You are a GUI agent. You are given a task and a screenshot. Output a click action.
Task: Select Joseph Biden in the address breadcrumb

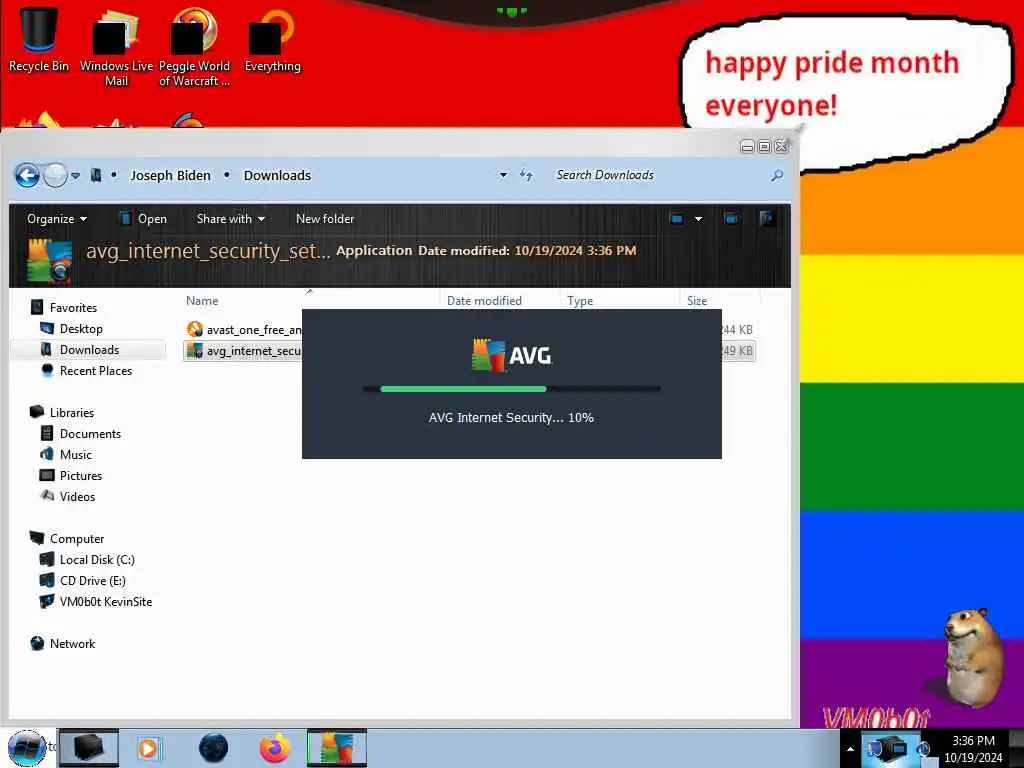[170, 175]
